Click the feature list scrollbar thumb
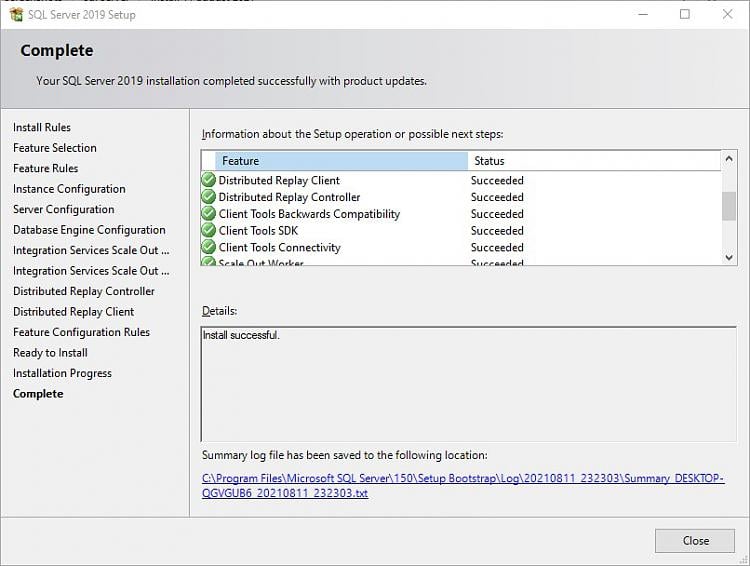This screenshot has height=566, width=750. point(728,206)
